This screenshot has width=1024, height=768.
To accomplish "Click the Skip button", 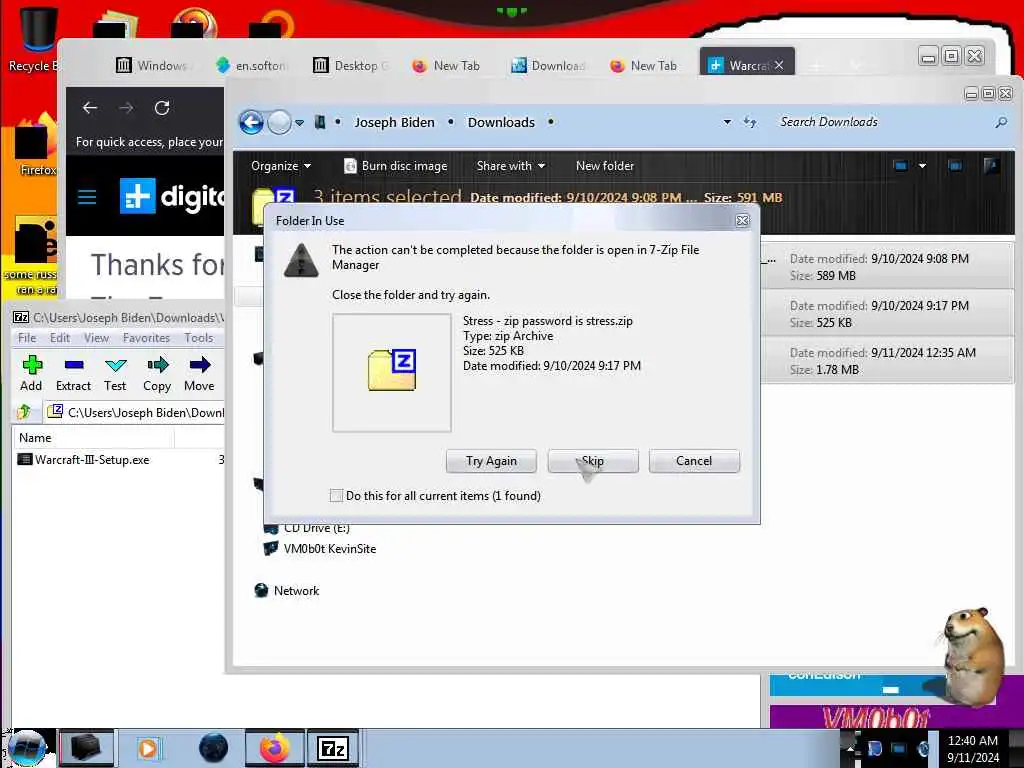I will coord(592,461).
